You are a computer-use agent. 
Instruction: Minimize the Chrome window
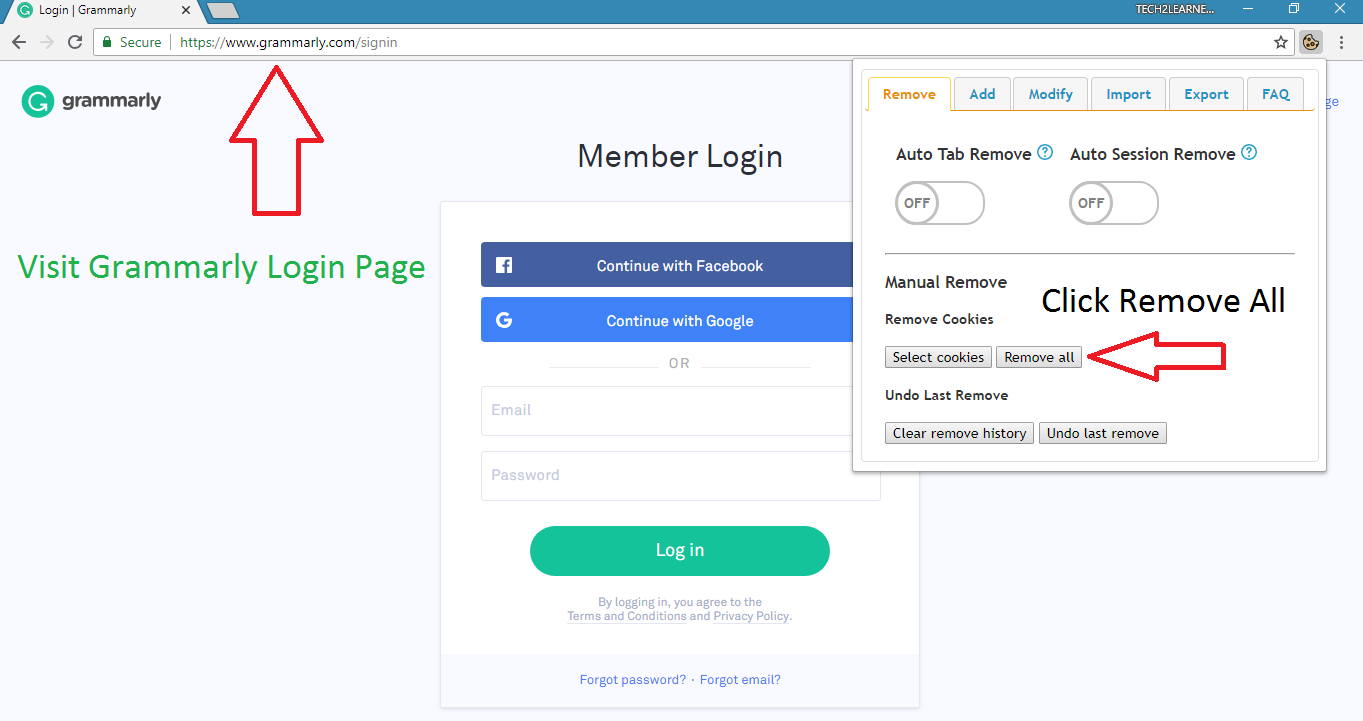1248,9
